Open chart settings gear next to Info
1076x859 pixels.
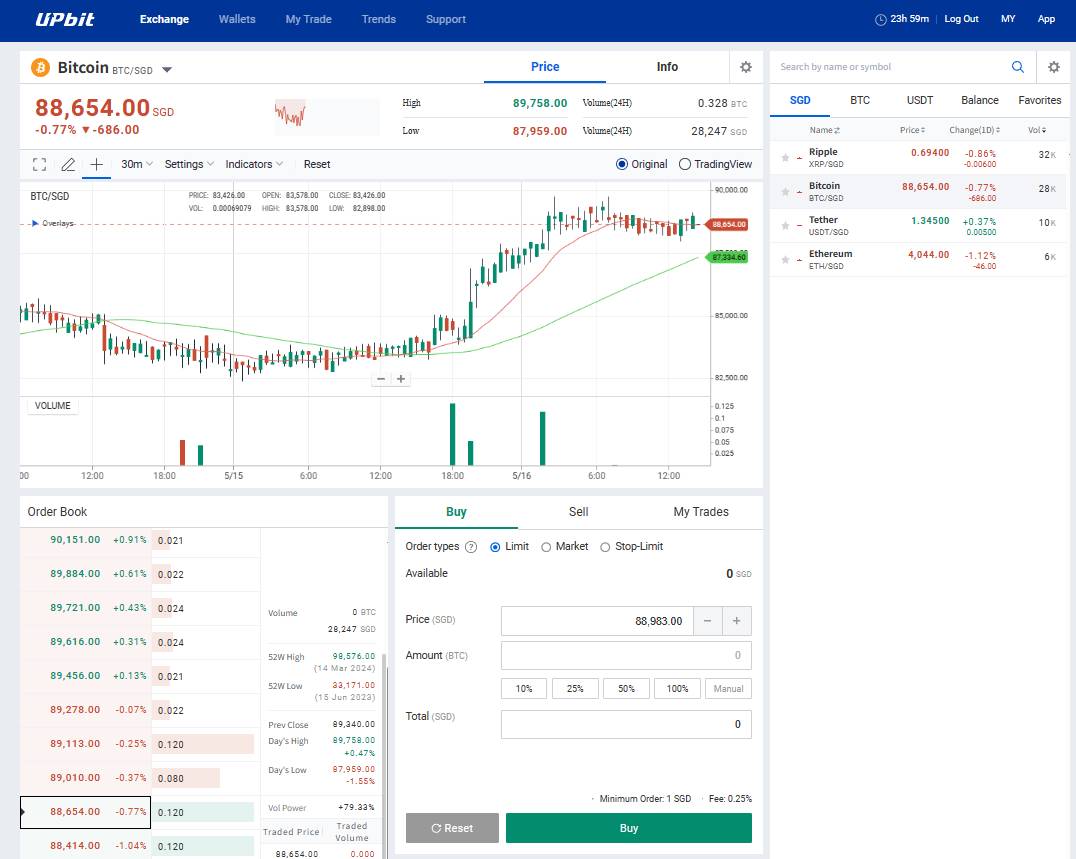point(746,67)
